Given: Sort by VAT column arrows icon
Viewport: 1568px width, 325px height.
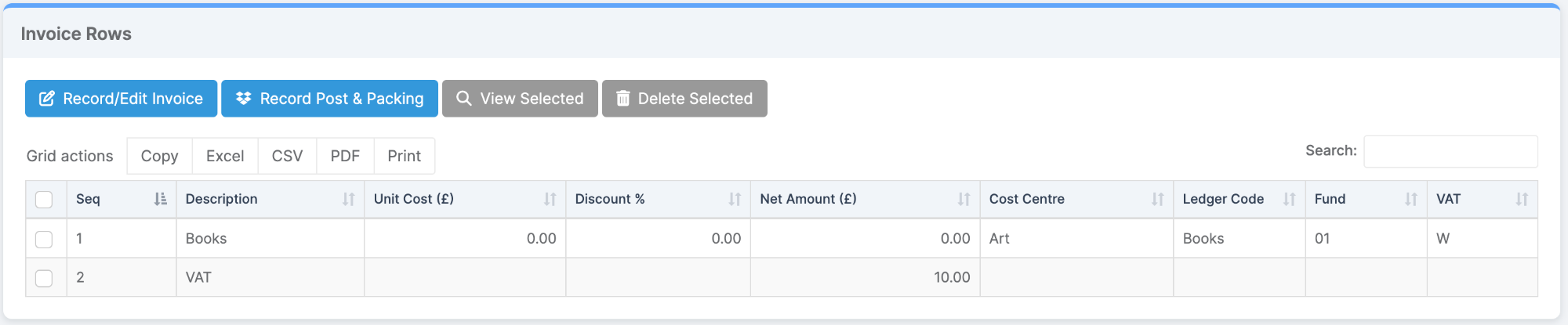Looking at the screenshot, I should click(1522, 199).
